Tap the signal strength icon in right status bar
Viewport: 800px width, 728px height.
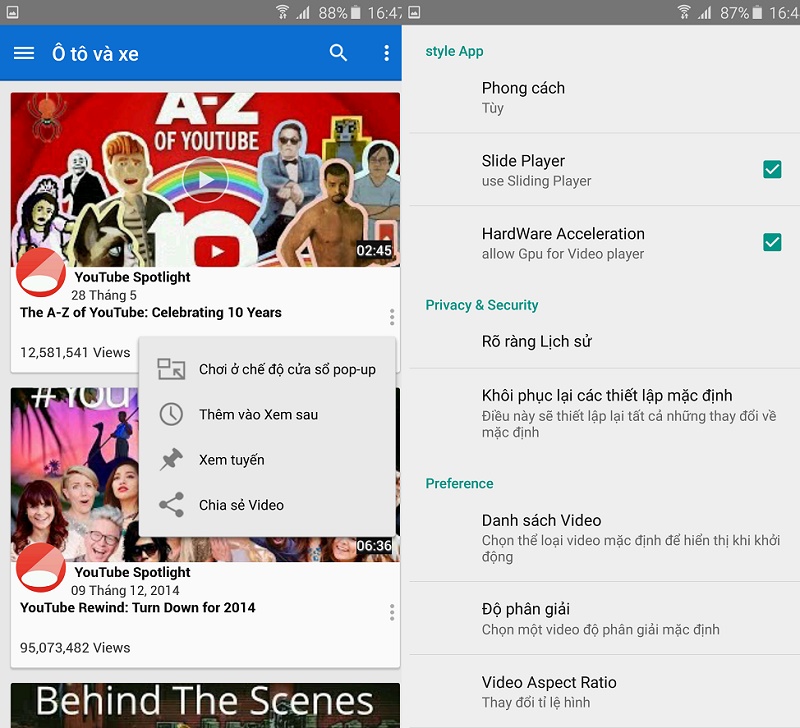click(x=705, y=12)
